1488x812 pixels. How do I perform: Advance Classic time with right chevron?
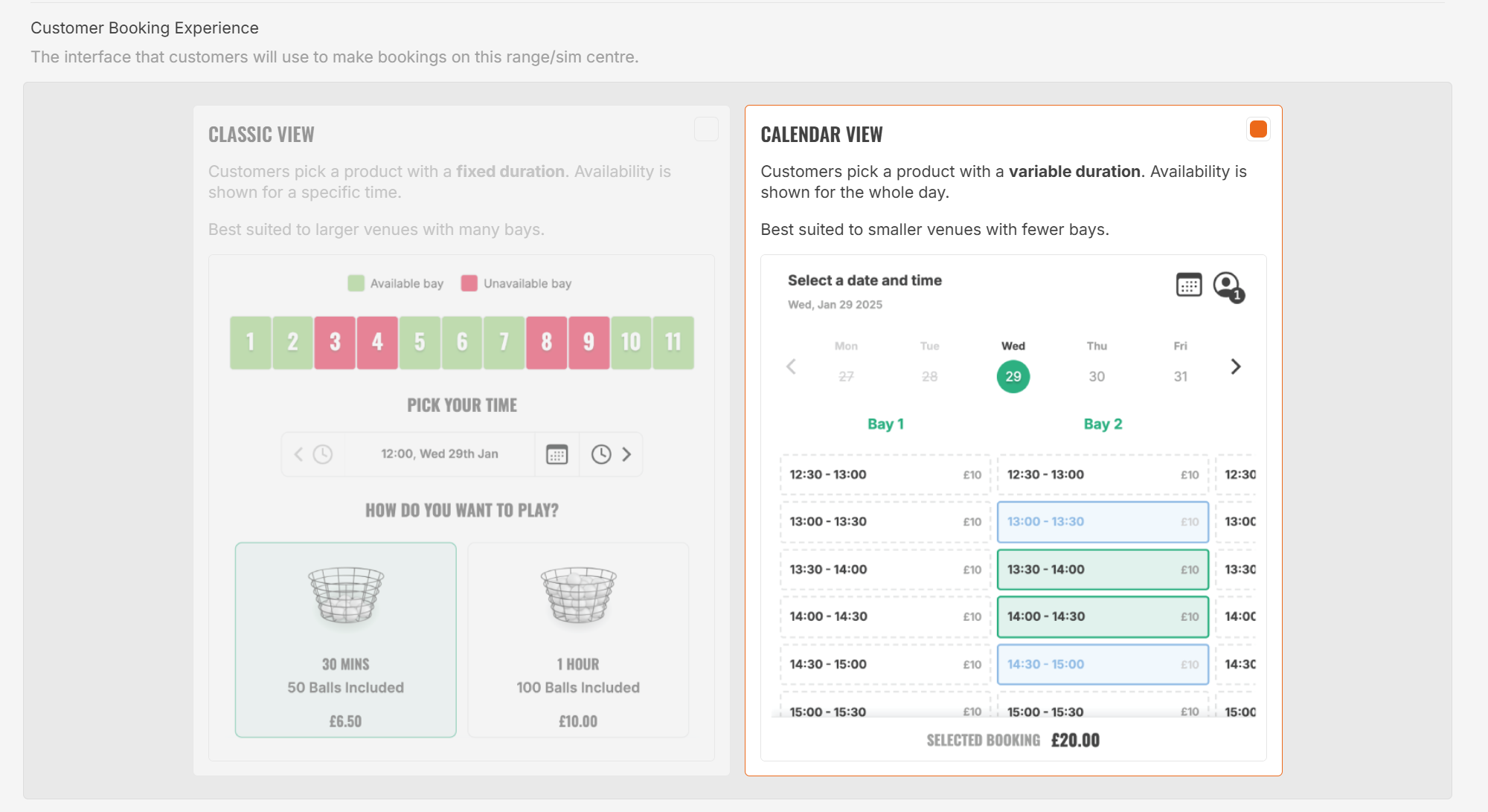click(626, 454)
